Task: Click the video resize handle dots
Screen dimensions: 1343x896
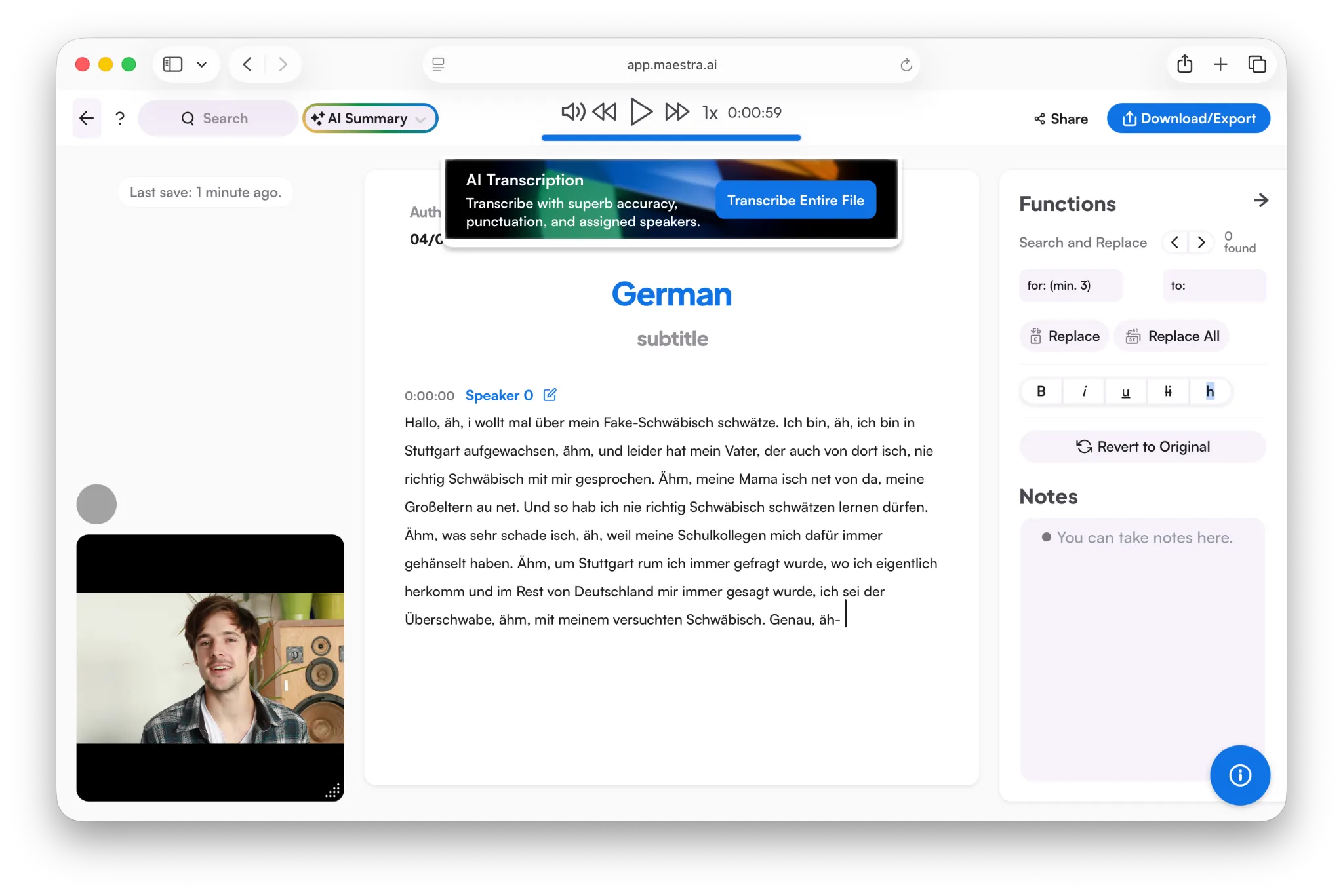Action: pos(333,791)
